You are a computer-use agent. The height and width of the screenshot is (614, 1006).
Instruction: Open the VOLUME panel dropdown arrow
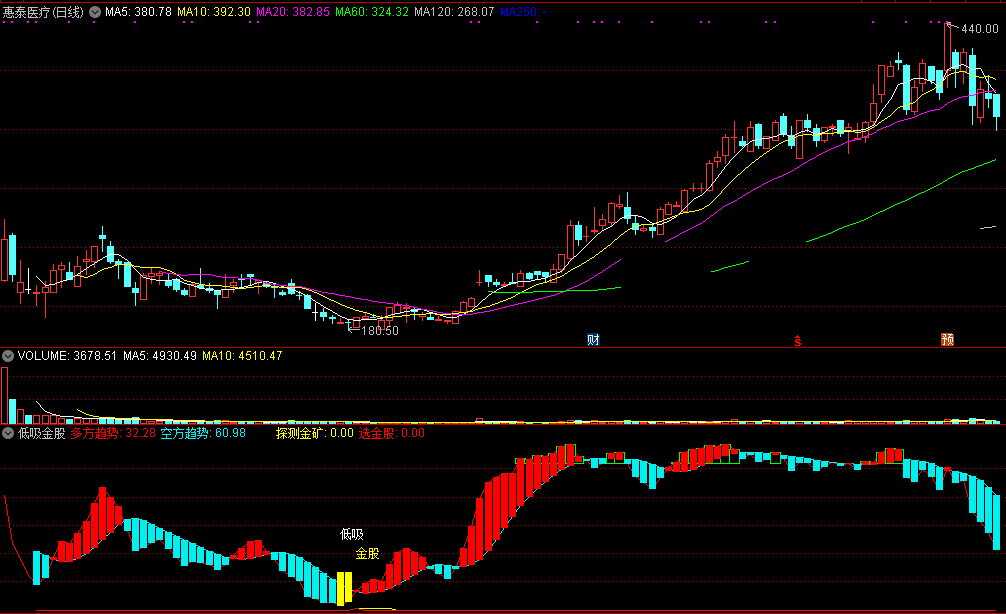pyautogui.click(x=8, y=355)
